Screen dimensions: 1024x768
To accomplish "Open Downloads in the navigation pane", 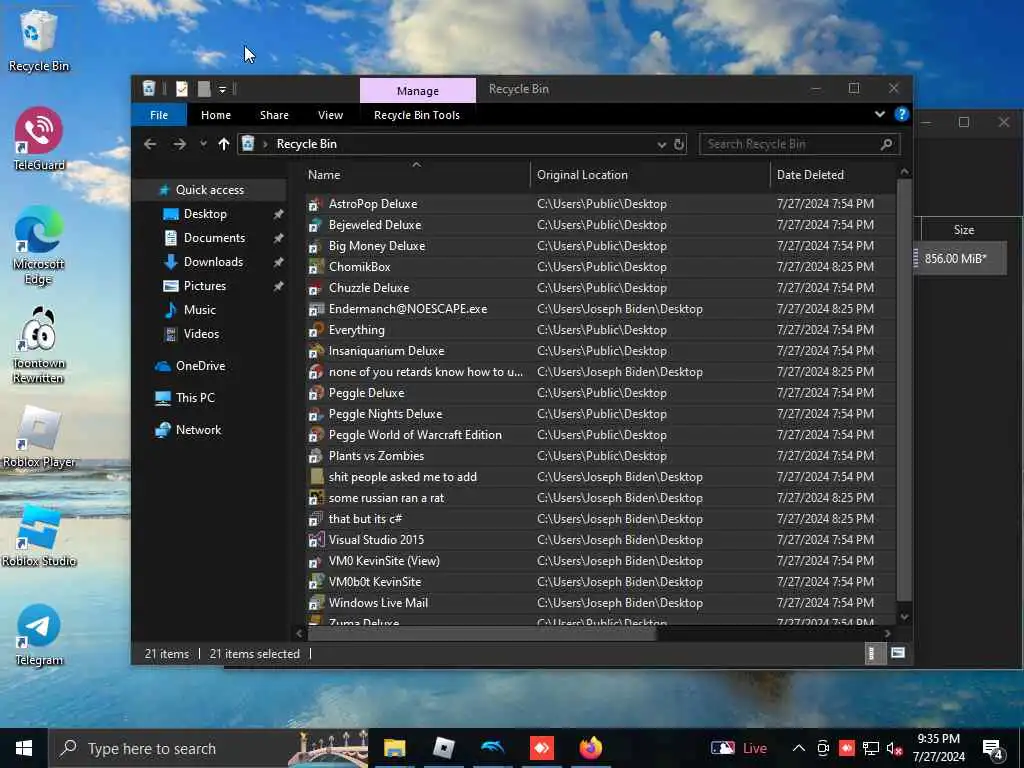I will click(213, 262).
